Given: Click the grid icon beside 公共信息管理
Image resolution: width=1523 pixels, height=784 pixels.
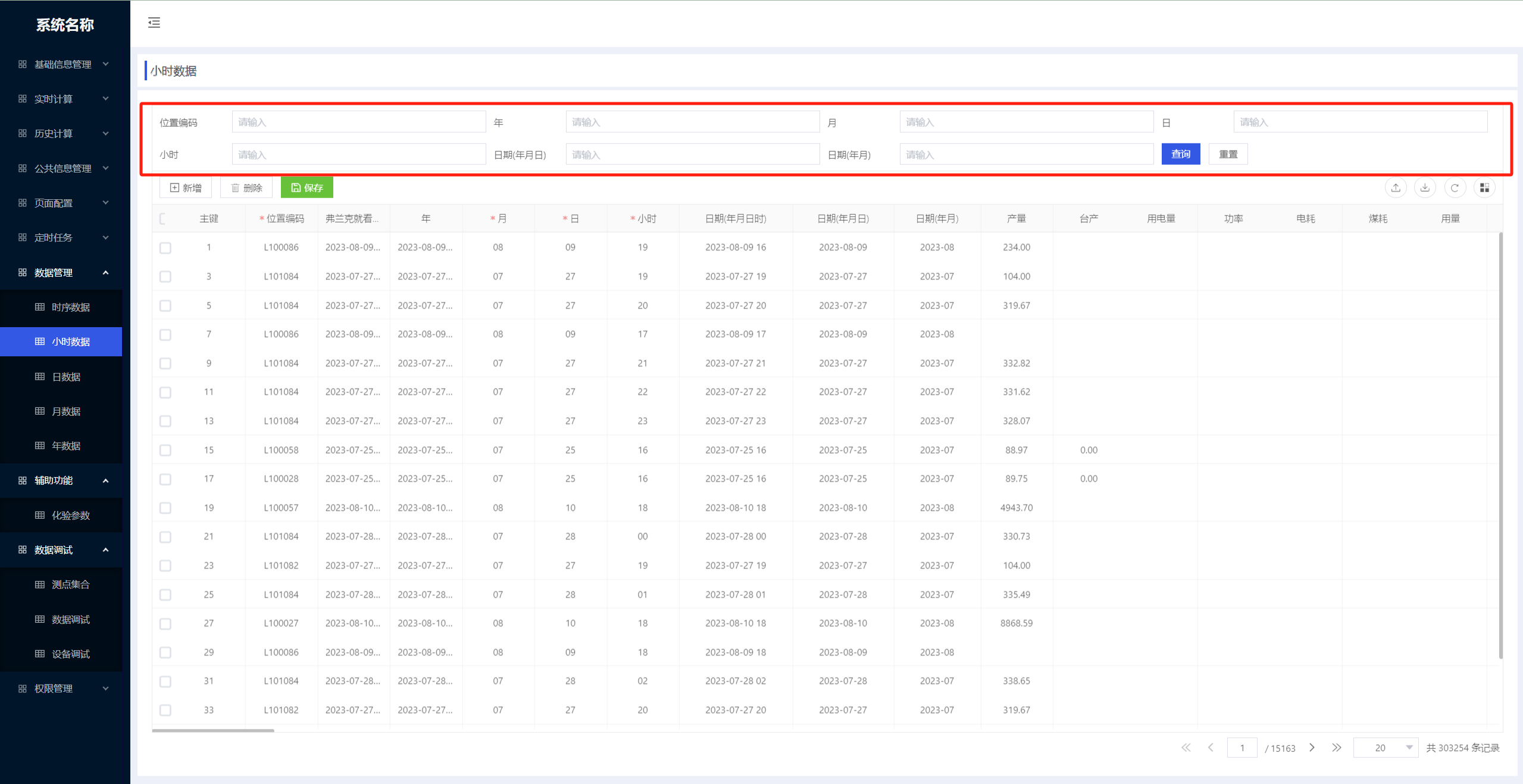Looking at the screenshot, I should [23, 168].
